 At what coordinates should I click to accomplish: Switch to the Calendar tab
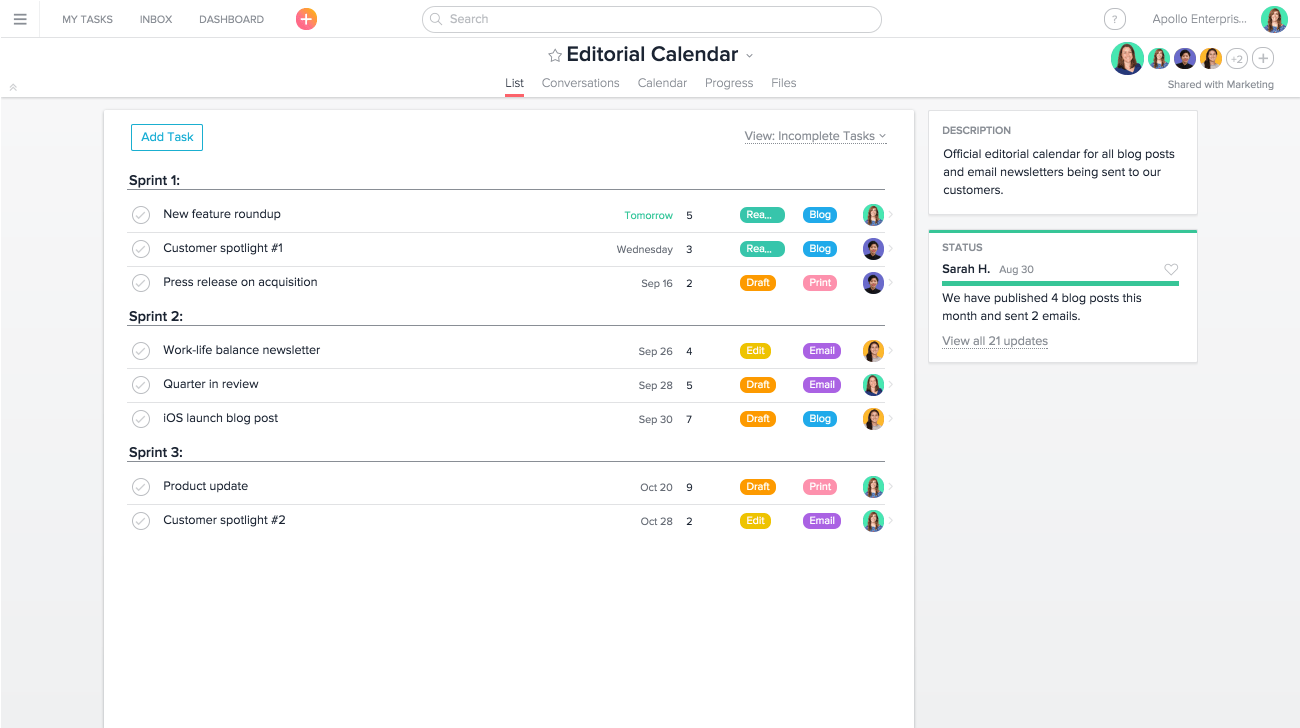coord(662,83)
